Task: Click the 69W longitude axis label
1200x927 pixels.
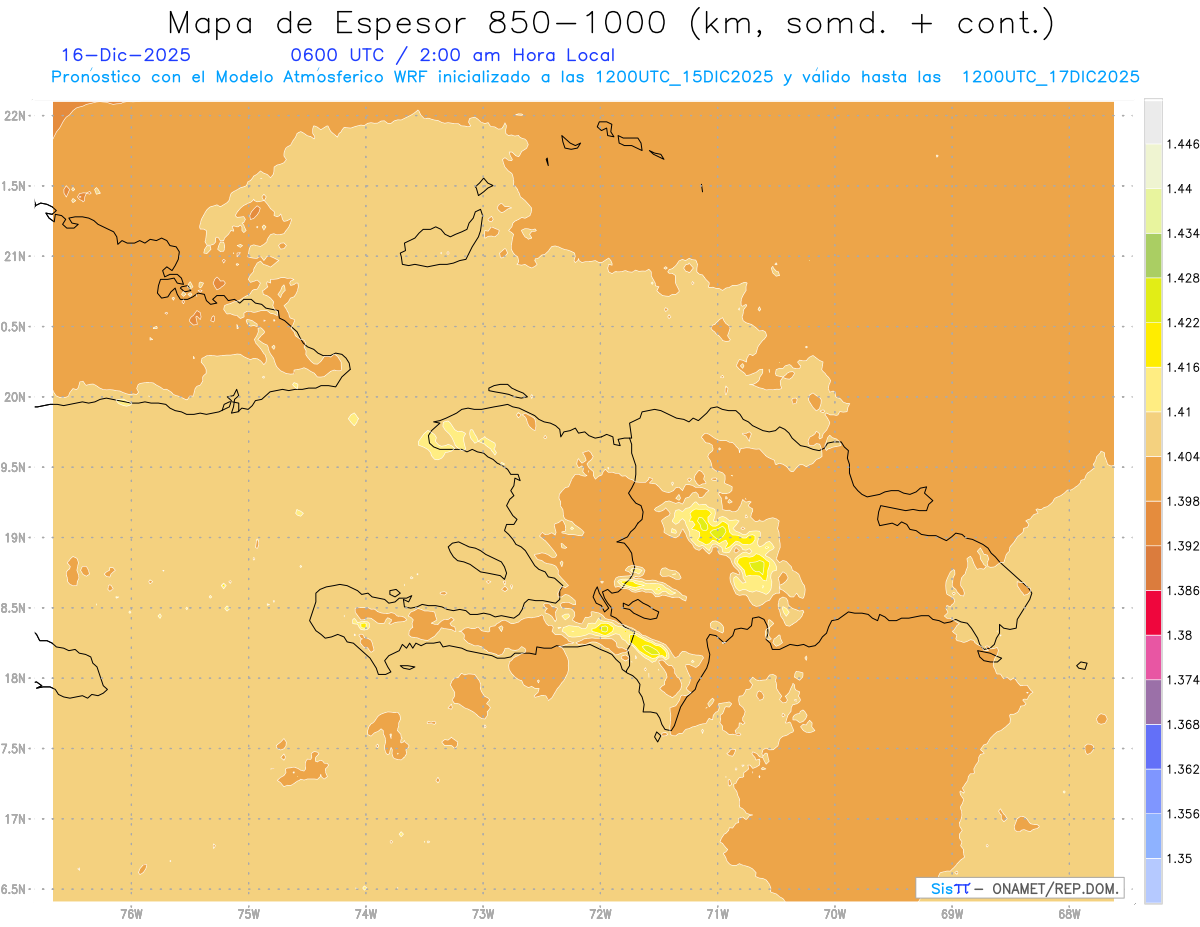Action: point(952,913)
